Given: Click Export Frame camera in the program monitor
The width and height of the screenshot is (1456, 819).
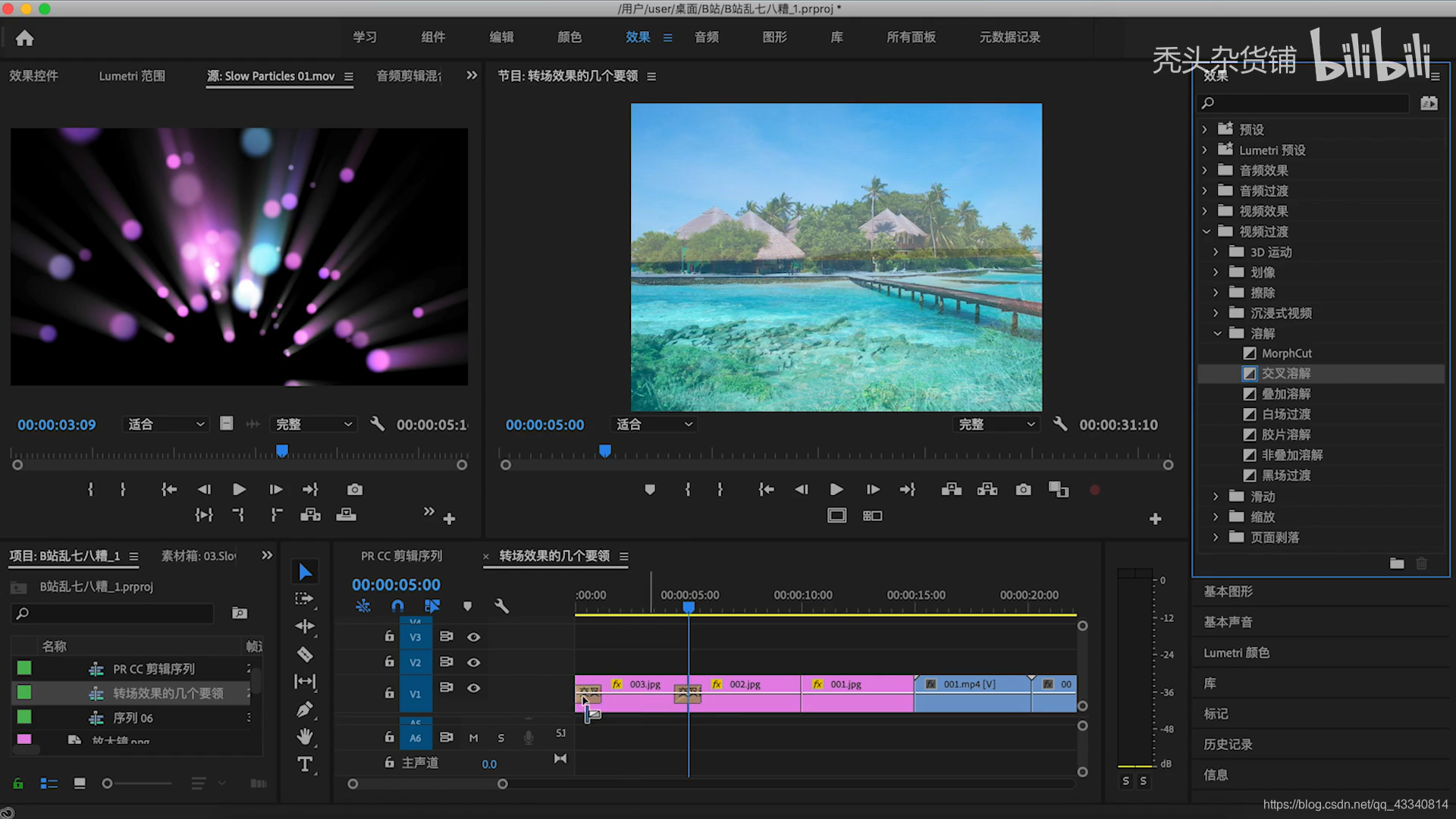Looking at the screenshot, I should [x=1023, y=490].
